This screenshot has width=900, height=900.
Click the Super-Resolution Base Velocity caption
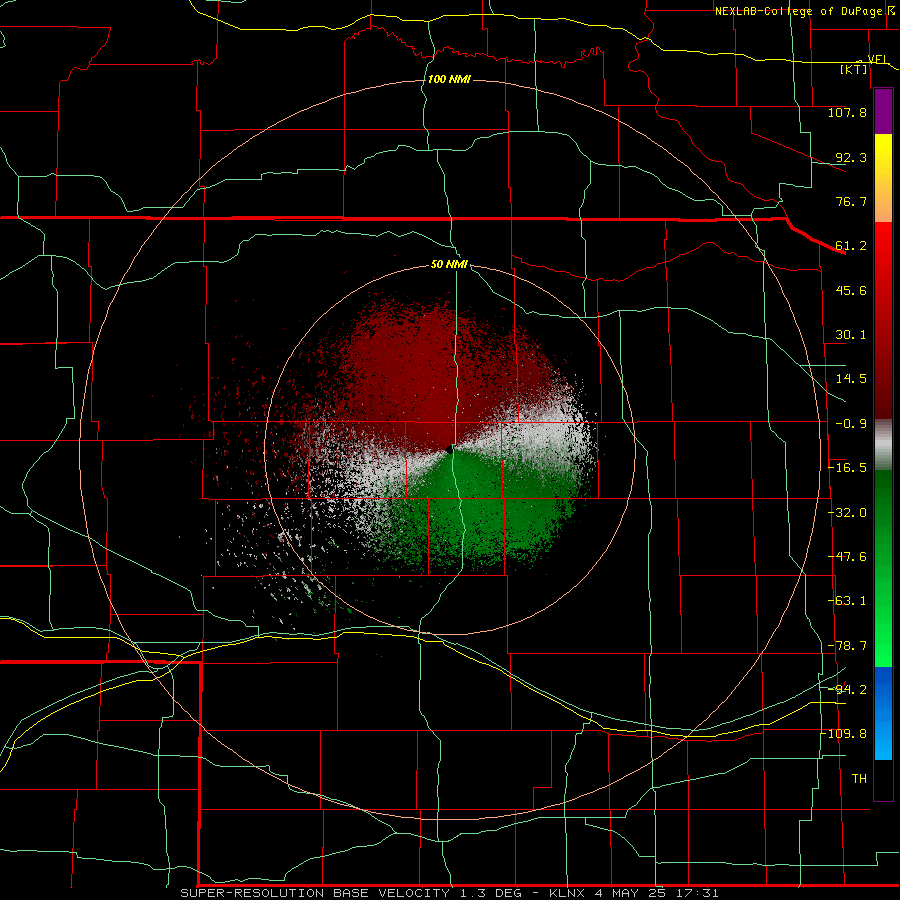pyautogui.click(x=449, y=893)
